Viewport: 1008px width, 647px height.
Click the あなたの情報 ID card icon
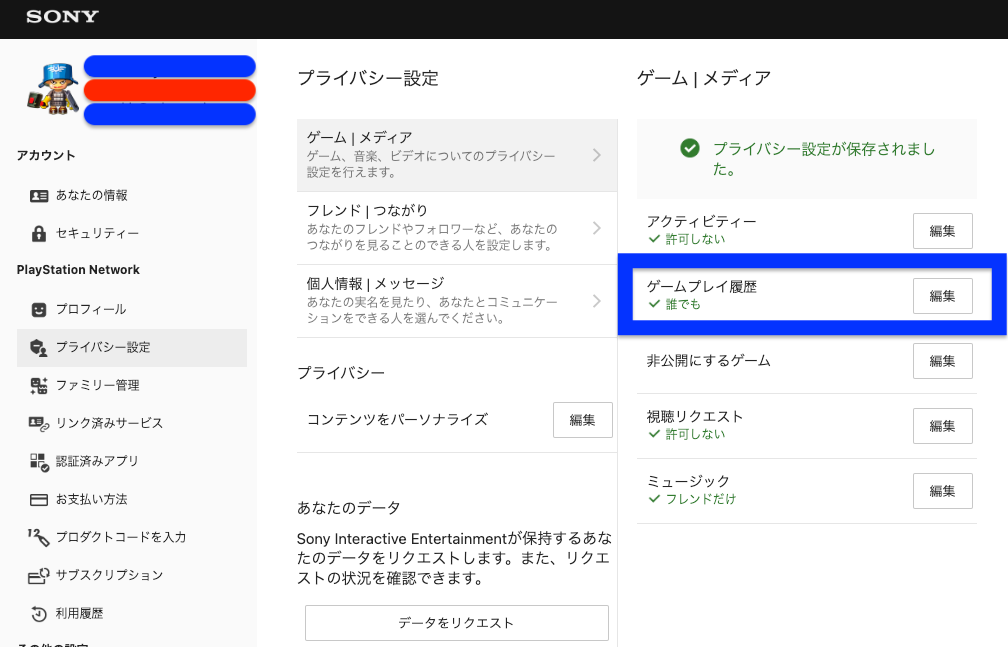(x=39, y=196)
